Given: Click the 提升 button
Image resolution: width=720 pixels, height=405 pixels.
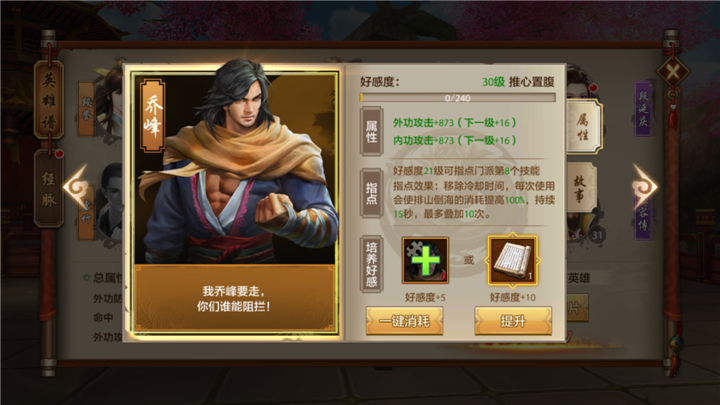Looking at the screenshot, I should 513,321.
